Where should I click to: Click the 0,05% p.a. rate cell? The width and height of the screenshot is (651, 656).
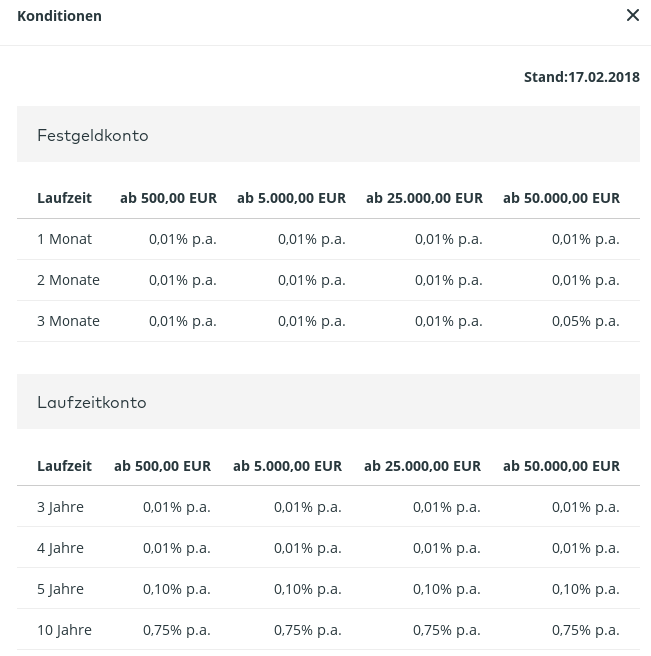(x=585, y=321)
